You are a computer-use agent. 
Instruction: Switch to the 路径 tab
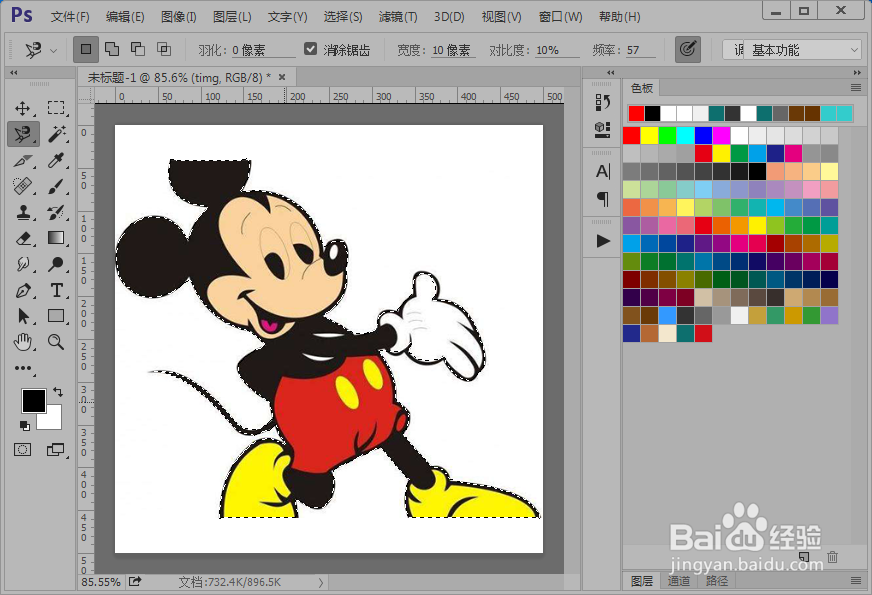(x=716, y=581)
